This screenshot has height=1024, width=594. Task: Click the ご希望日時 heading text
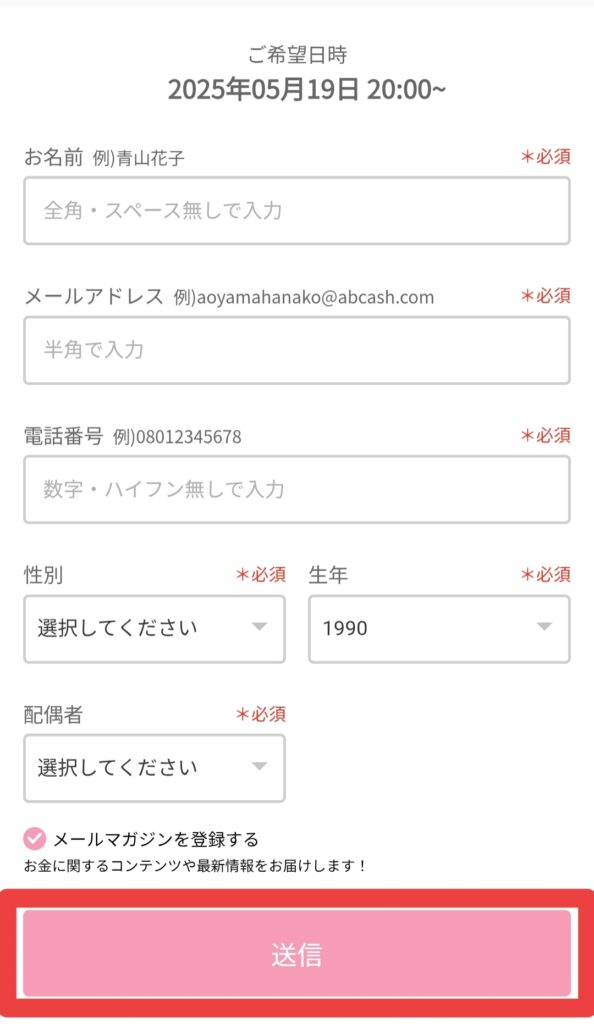[x=297, y=55]
